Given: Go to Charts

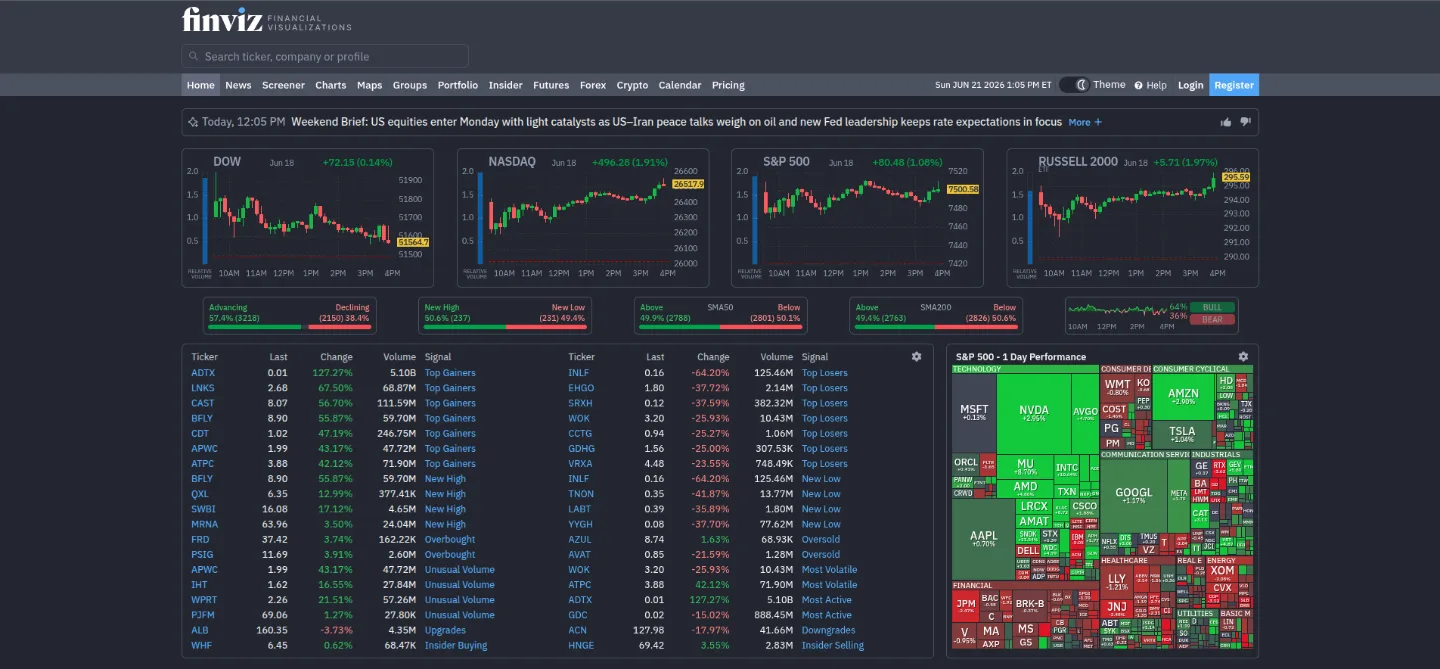Looking at the screenshot, I should (x=331, y=85).
